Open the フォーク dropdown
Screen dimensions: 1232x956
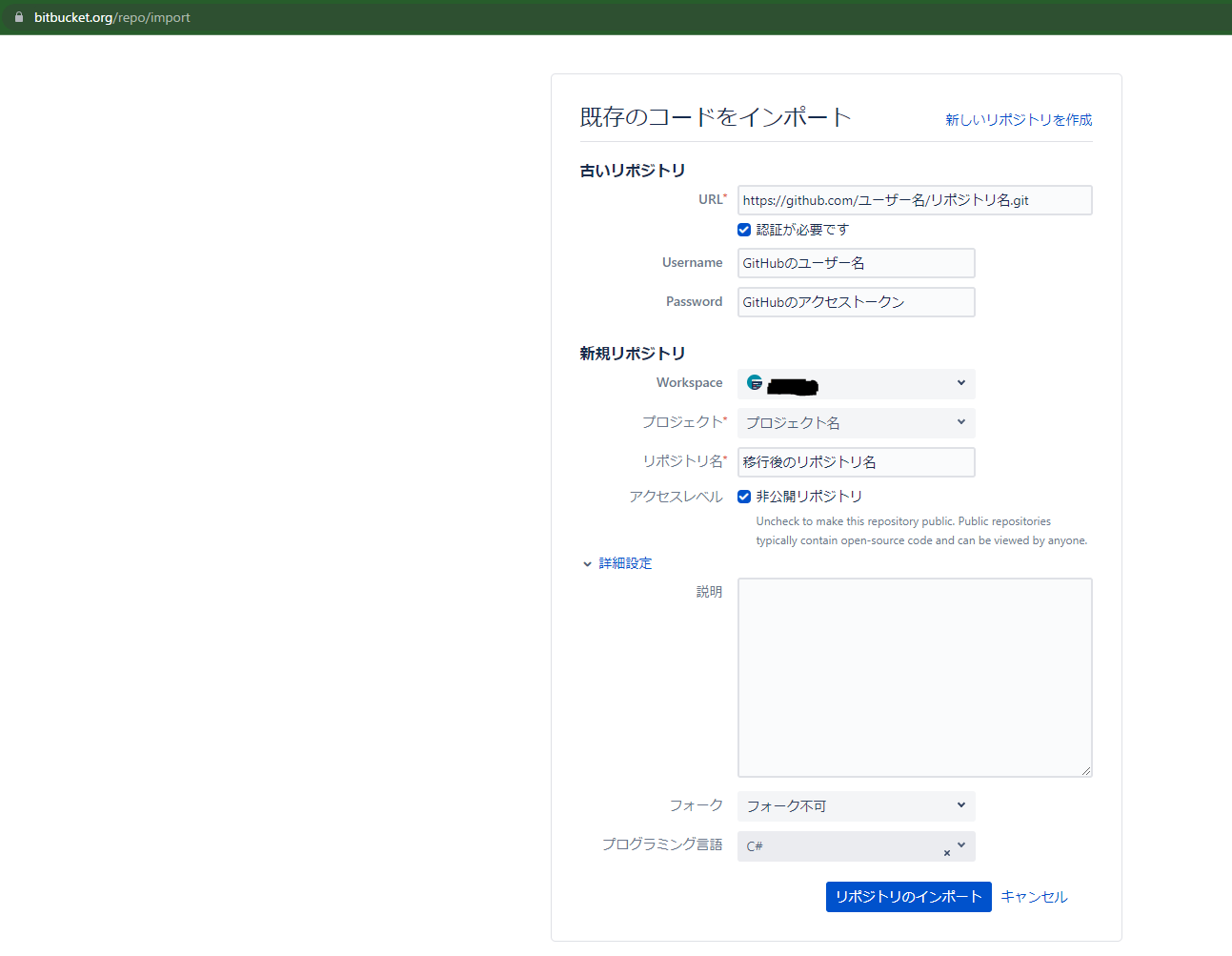pos(857,806)
